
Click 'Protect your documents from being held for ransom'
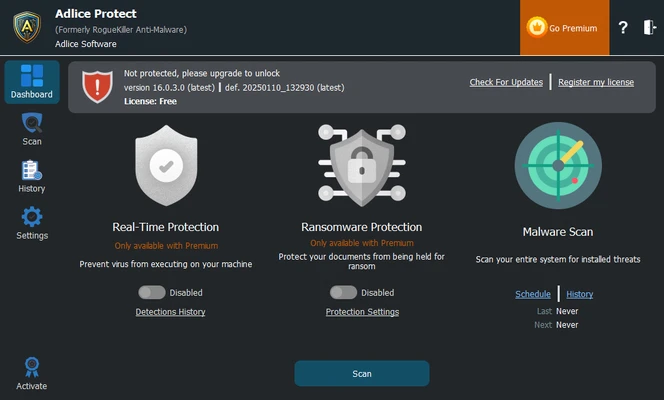click(x=362, y=261)
